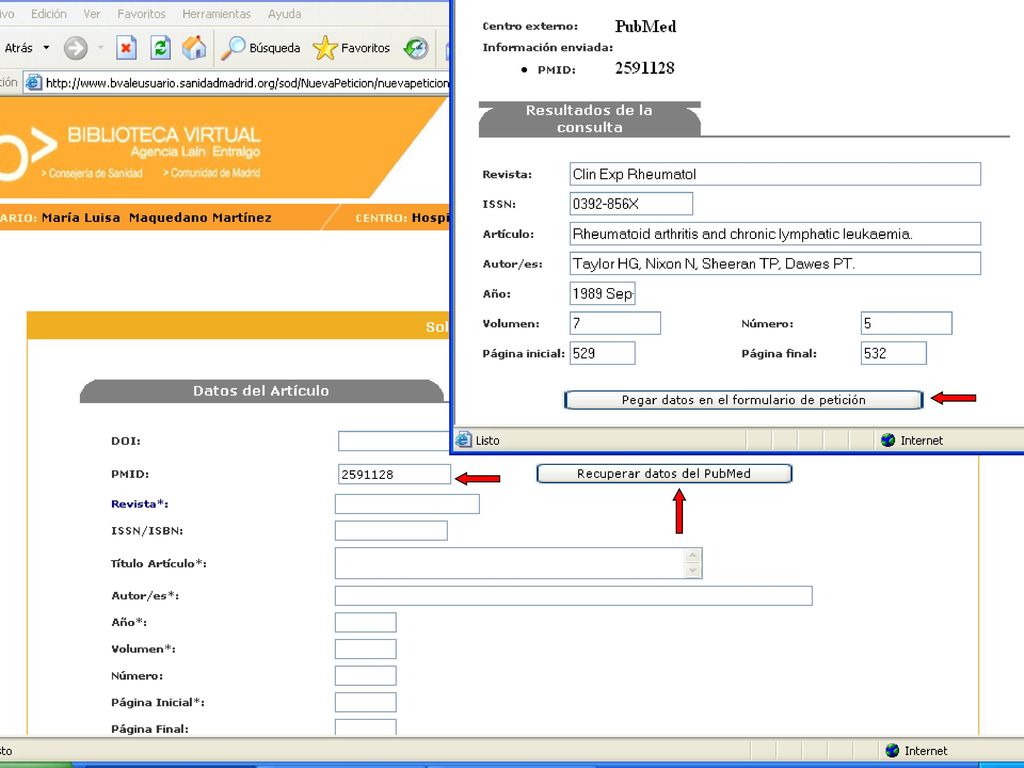Image resolution: width=1024 pixels, height=768 pixels.
Task: Focus the empty Revista field in the request form
Action: point(407,504)
